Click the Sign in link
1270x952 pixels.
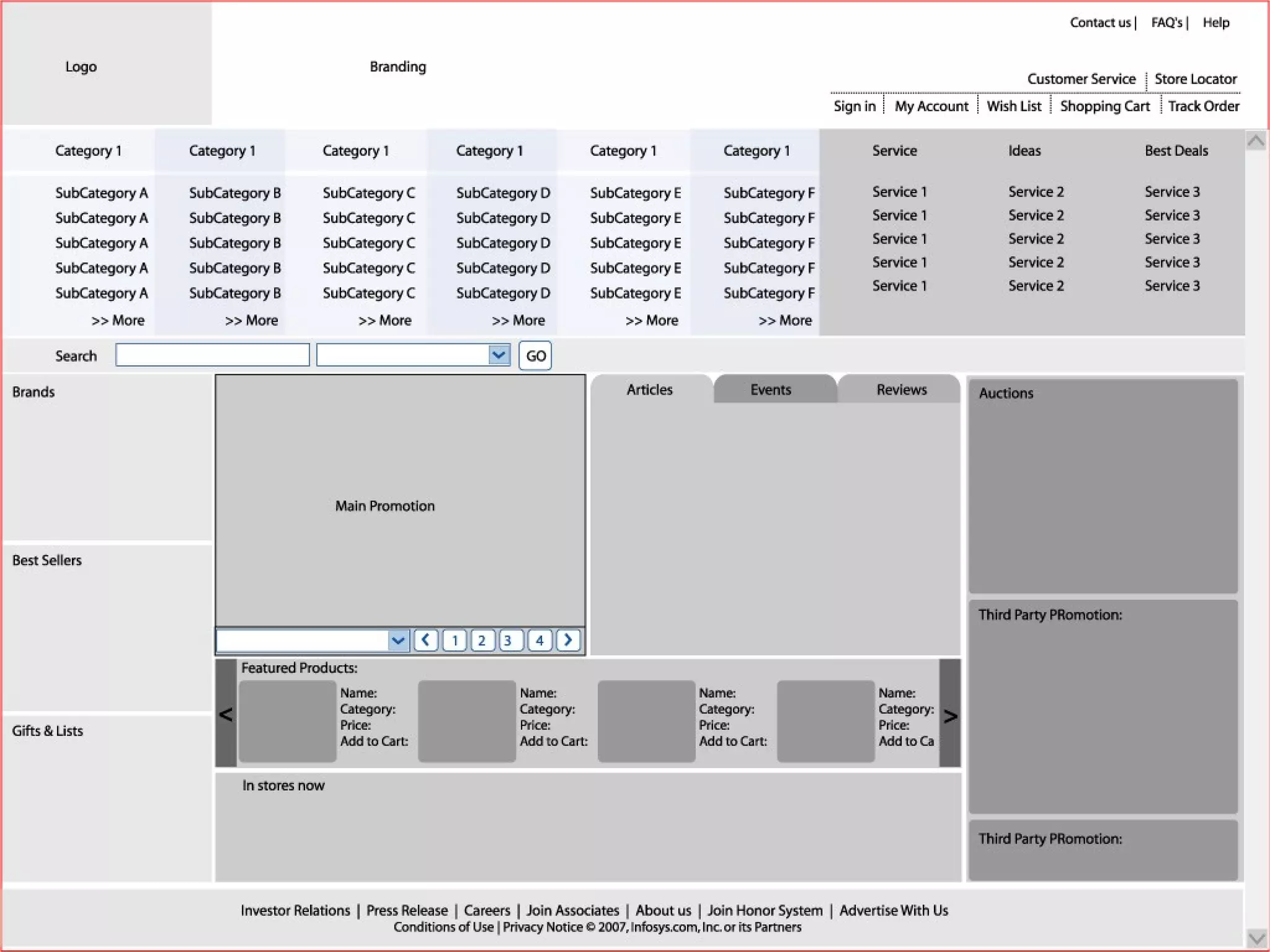pos(854,107)
